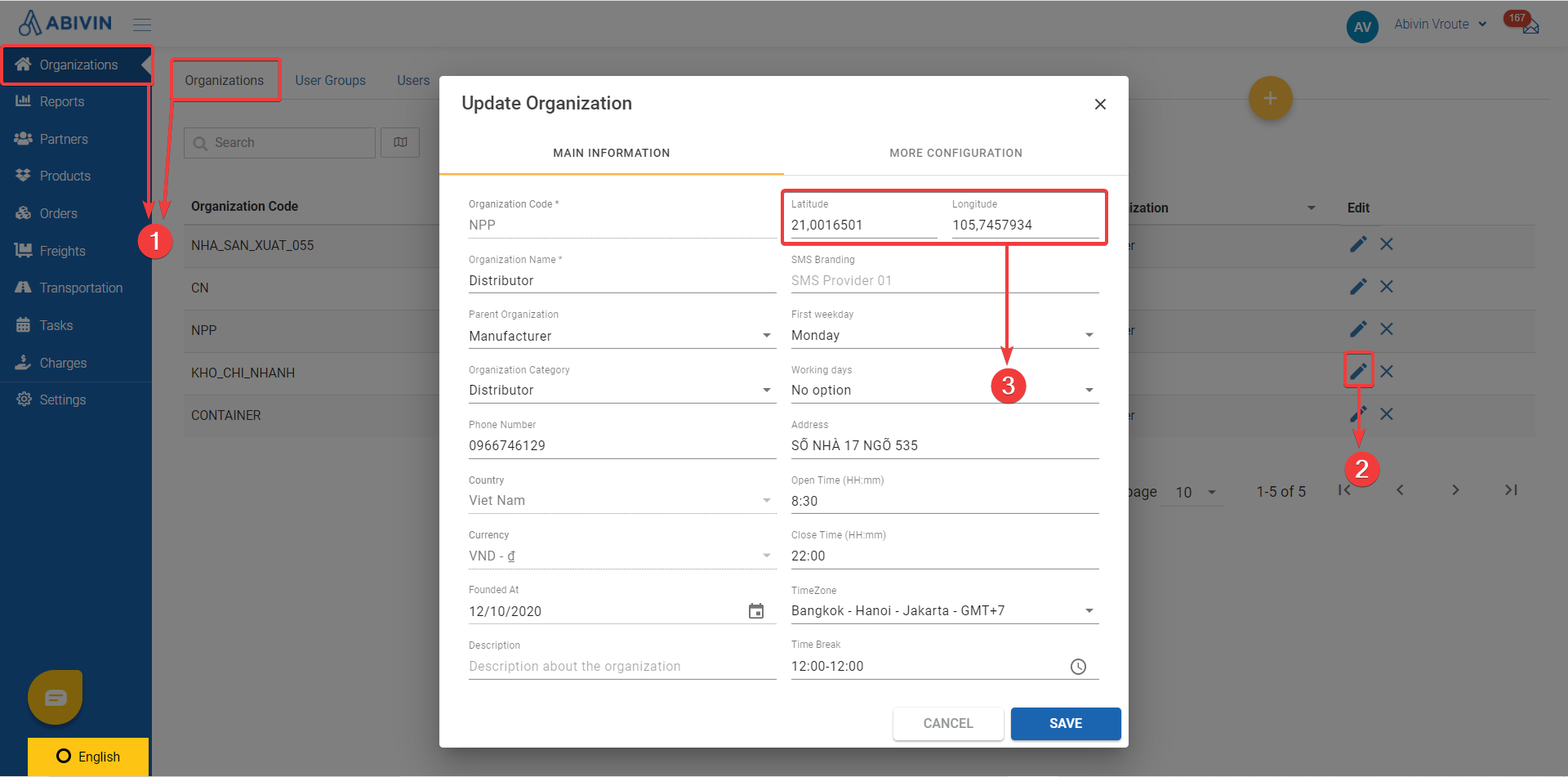Click the Address field

coord(945,445)
